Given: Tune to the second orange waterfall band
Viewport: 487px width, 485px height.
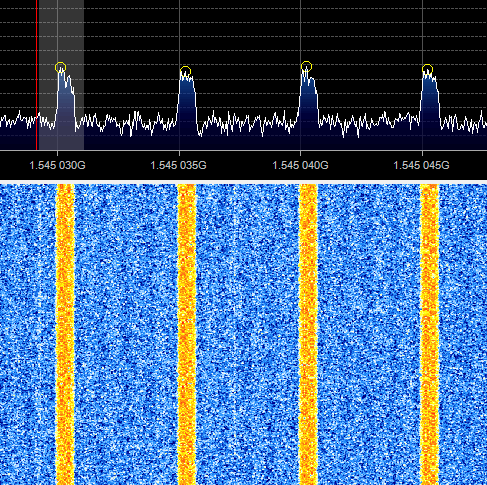Looking at the screenshot, I should (x=187, y=334).
